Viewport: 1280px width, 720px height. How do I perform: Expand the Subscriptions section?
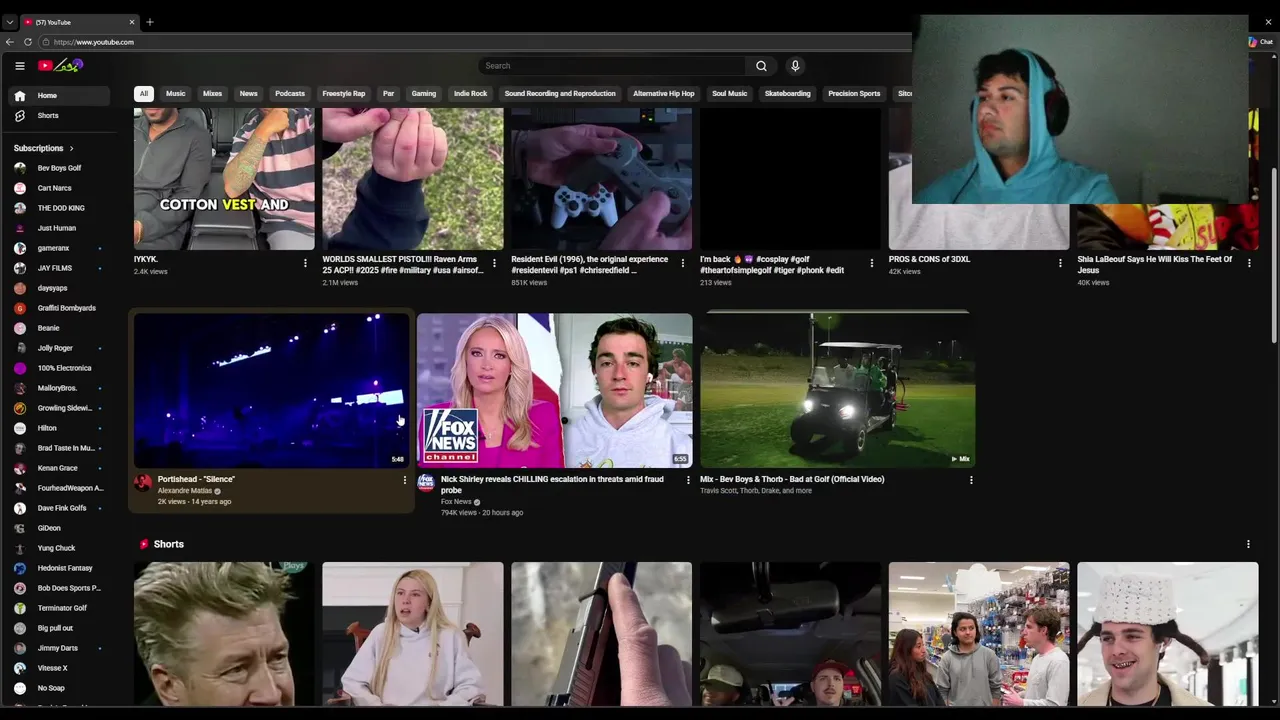(44, 148)
